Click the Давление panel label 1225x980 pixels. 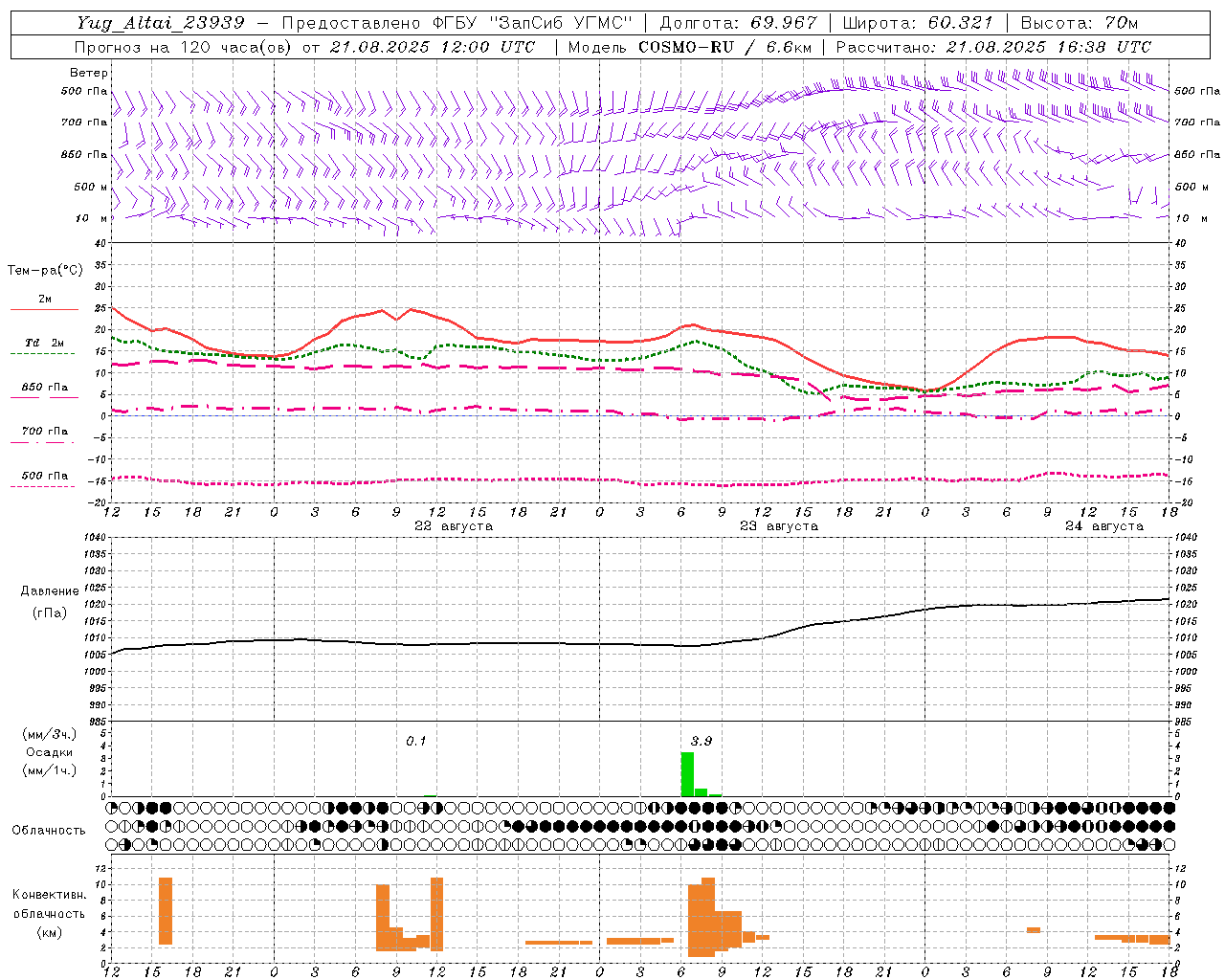point(50,591)
